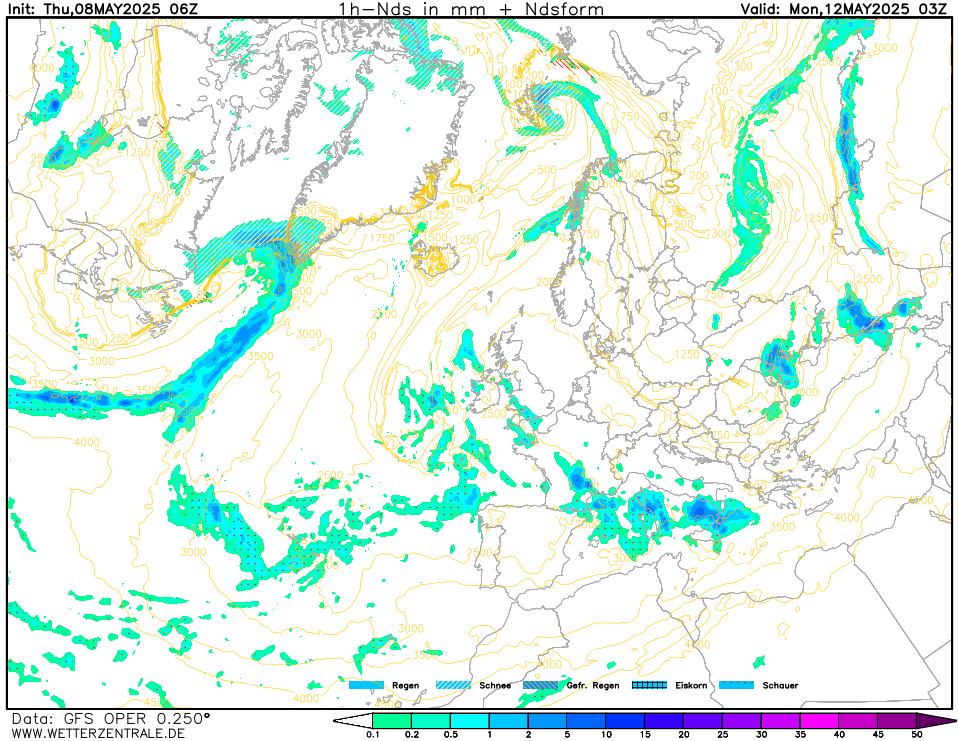Screen dimensions: 959x741
Task: Select the 40–45 mm color bar segment
Action: click(858, 721)
